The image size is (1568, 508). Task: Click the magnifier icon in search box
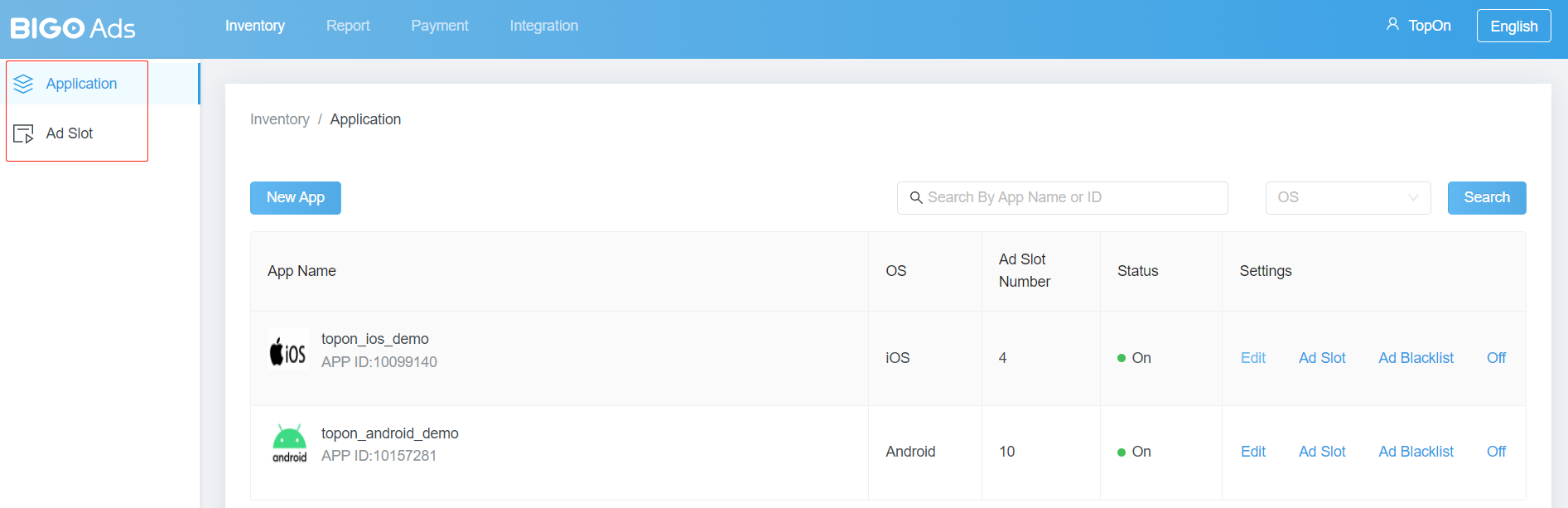pyautogui.click(x=916, y=197)
